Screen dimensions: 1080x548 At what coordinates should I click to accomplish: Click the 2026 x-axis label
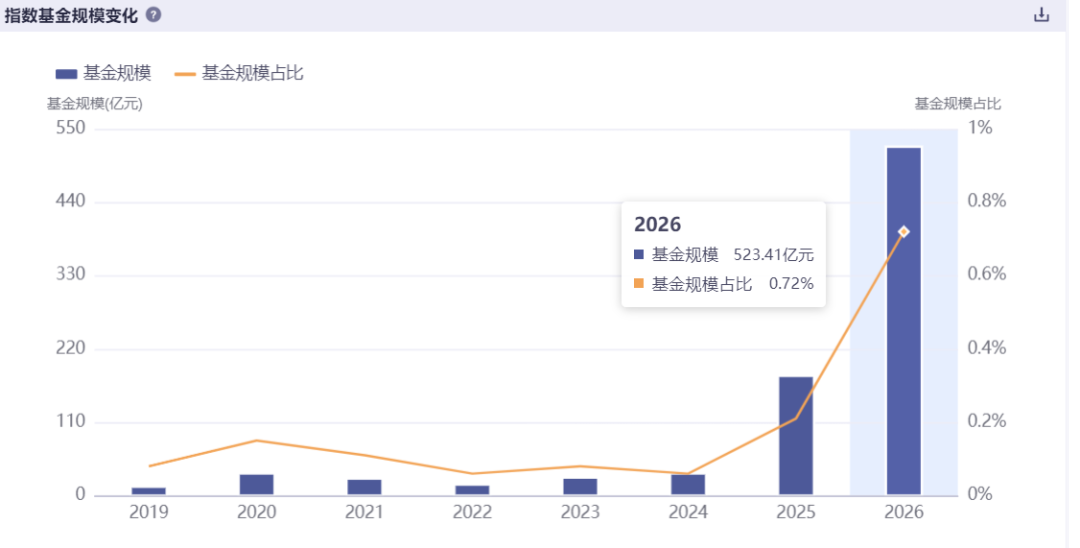[x=904, y=512]
